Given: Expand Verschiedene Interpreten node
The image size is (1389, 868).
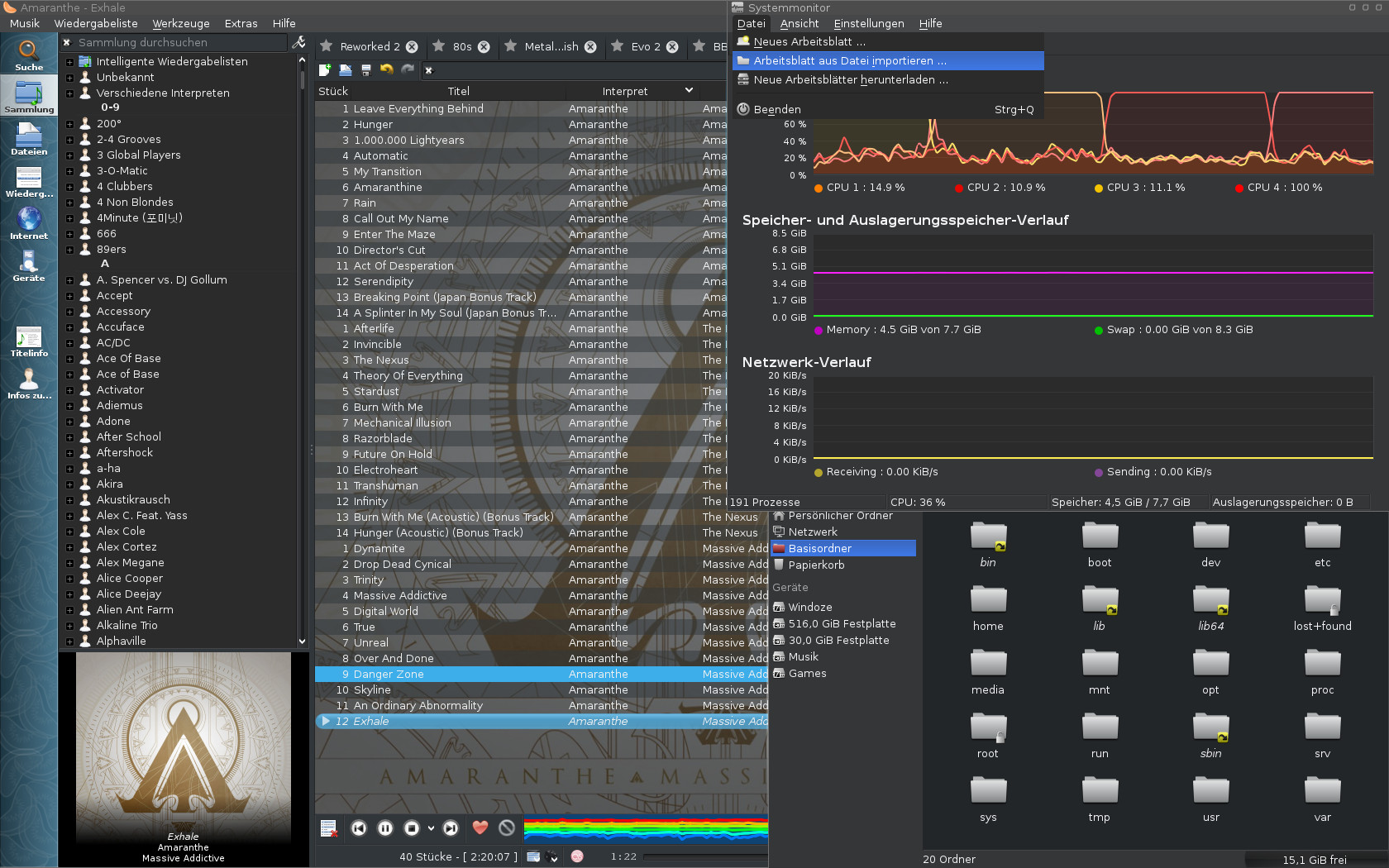Looking at the screenshot, I should point(69,93).
